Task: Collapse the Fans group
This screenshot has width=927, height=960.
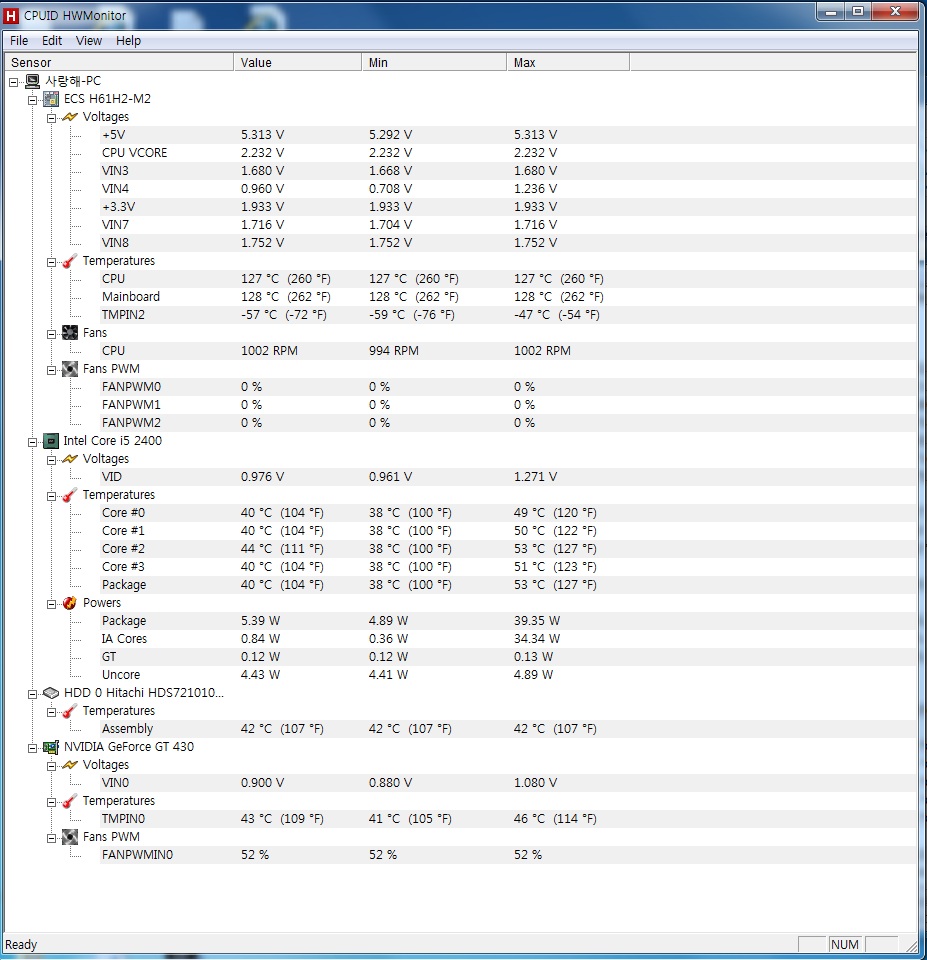Action: (x=51, y=334)
